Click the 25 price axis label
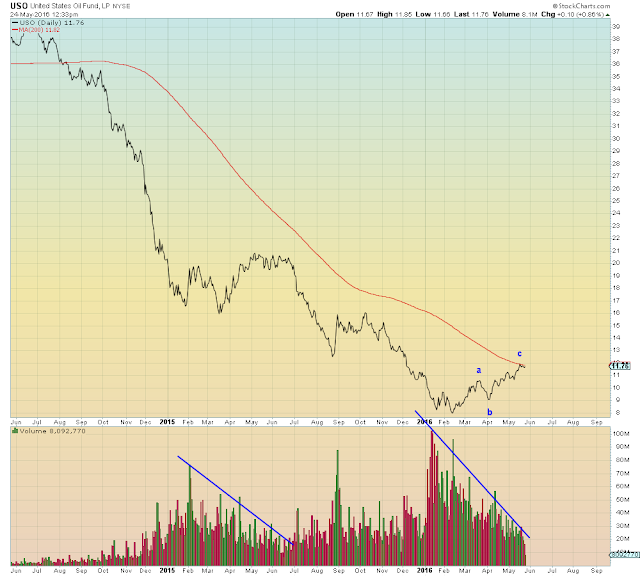The width and height of the screenshot is (640, 576). (x=616, y=201)
